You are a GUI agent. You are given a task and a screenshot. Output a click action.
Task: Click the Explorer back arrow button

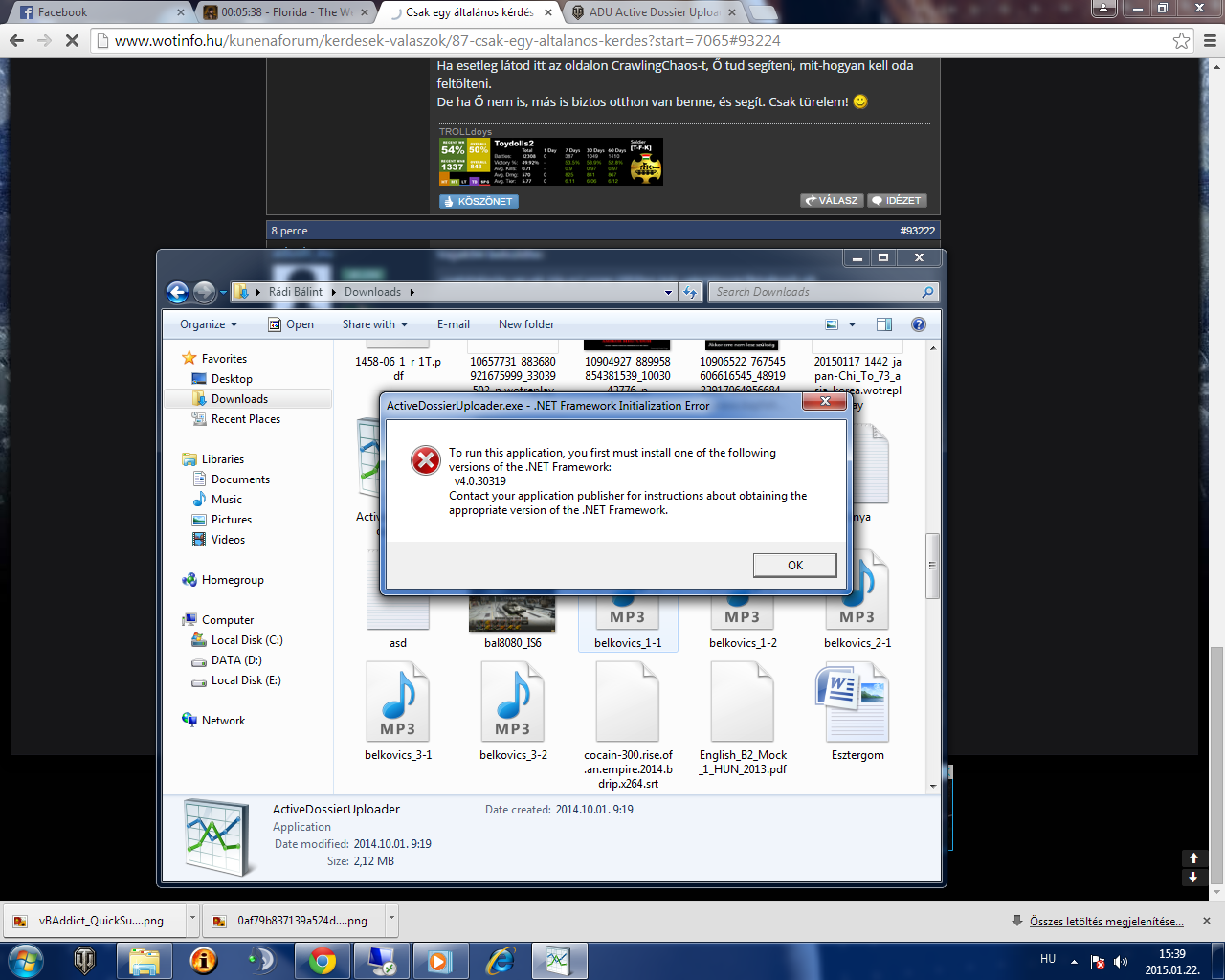coord(177,292)
